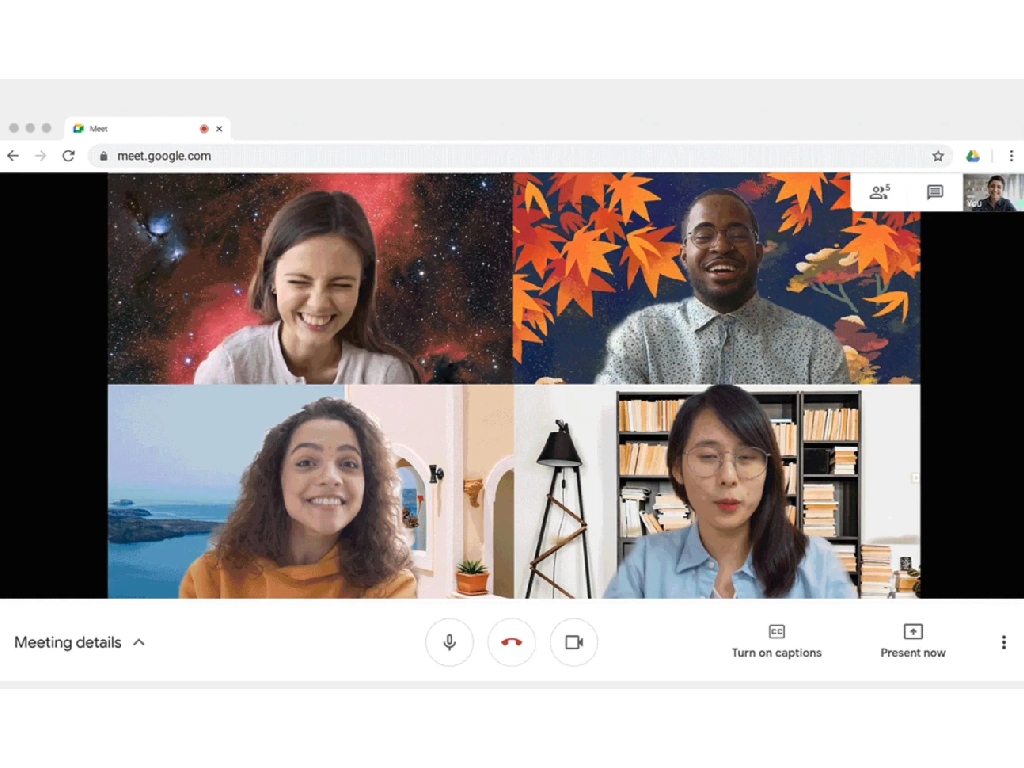Screen dimensions: 1024x768
Task: Open the three-dot more options menu
Action: [x=1003, y=642]
